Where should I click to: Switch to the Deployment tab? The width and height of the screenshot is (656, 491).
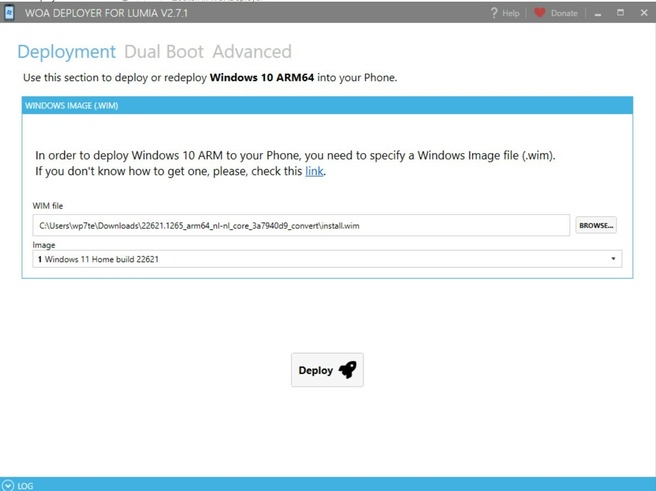(x=67, y=52)
